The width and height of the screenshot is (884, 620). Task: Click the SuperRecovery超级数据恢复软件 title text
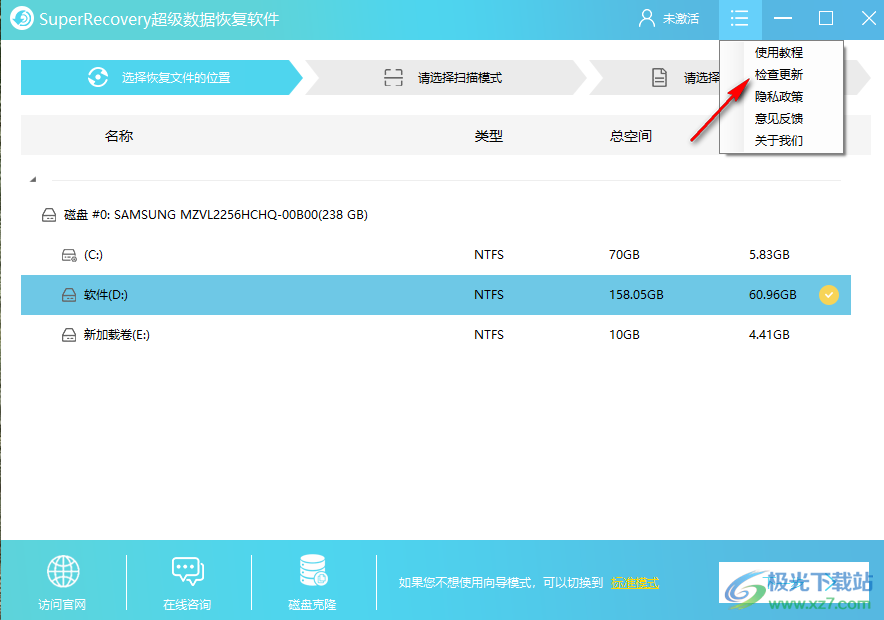click(159, 19)
